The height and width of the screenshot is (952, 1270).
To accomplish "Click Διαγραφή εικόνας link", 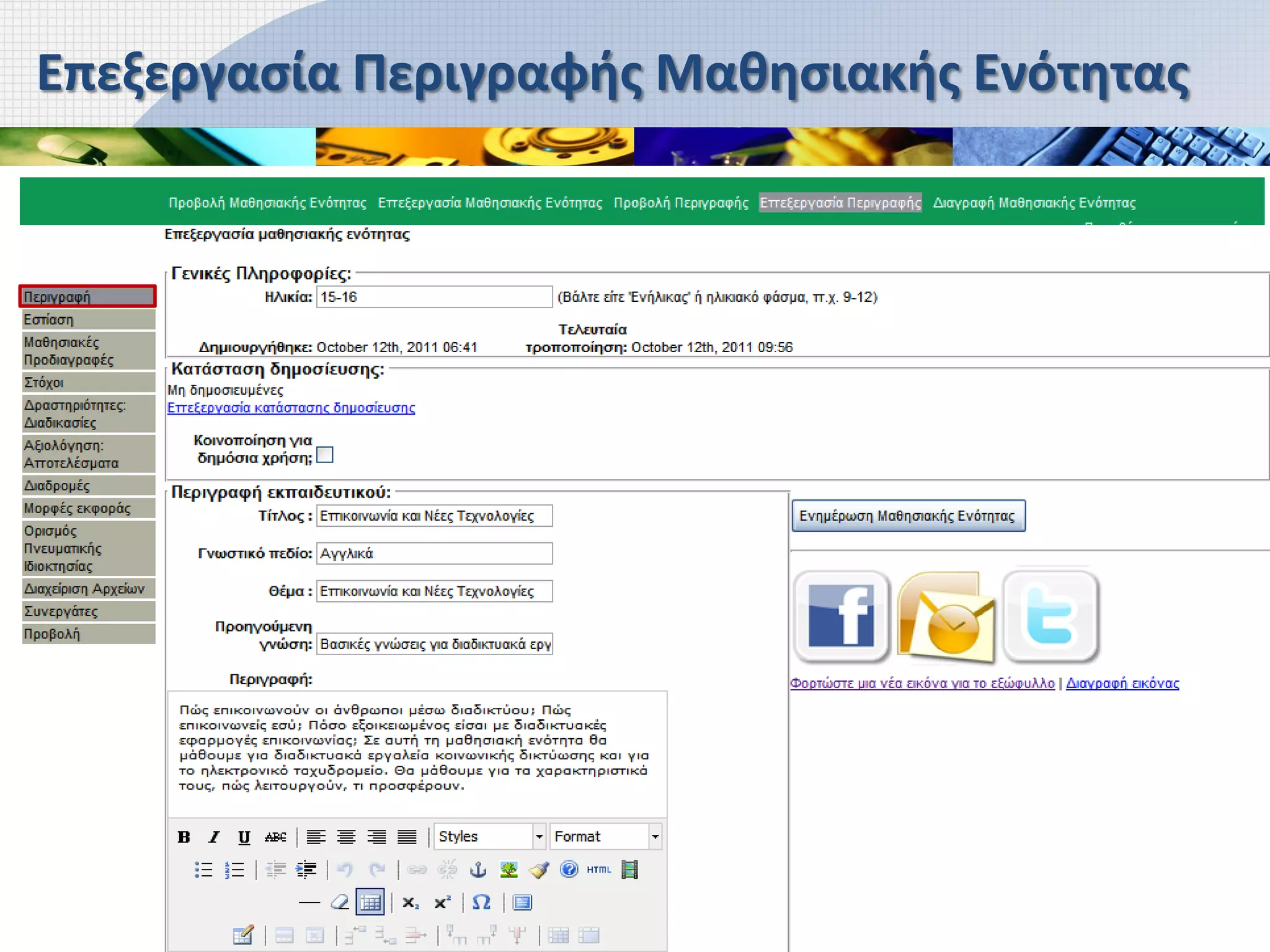I will click(x=1122, y=683).
